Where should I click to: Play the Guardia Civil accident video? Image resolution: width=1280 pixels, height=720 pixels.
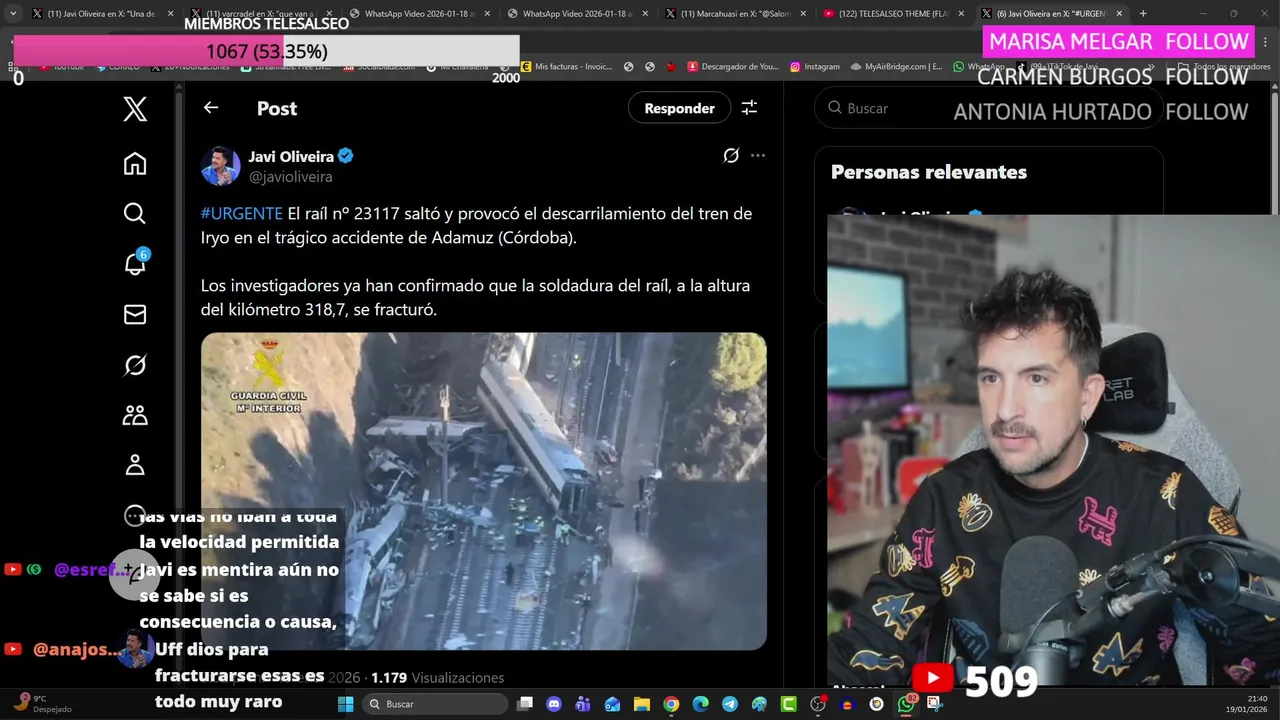[x=484, y=491]
